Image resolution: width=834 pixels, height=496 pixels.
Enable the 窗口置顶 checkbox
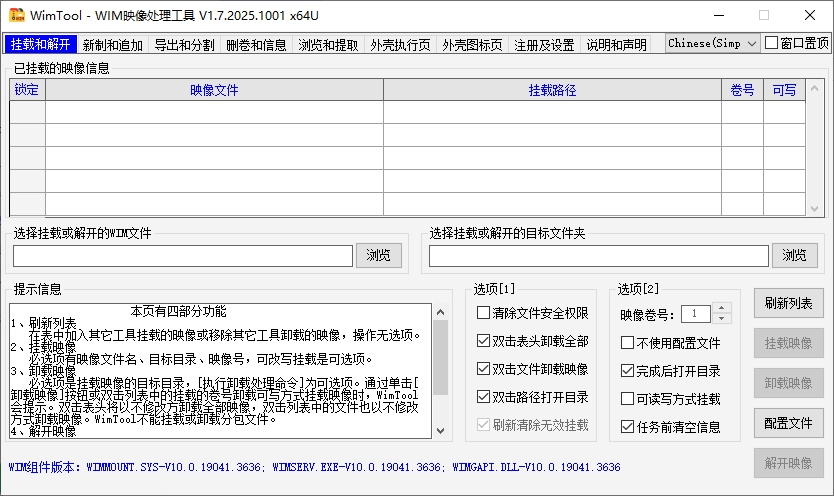[772, 44]
